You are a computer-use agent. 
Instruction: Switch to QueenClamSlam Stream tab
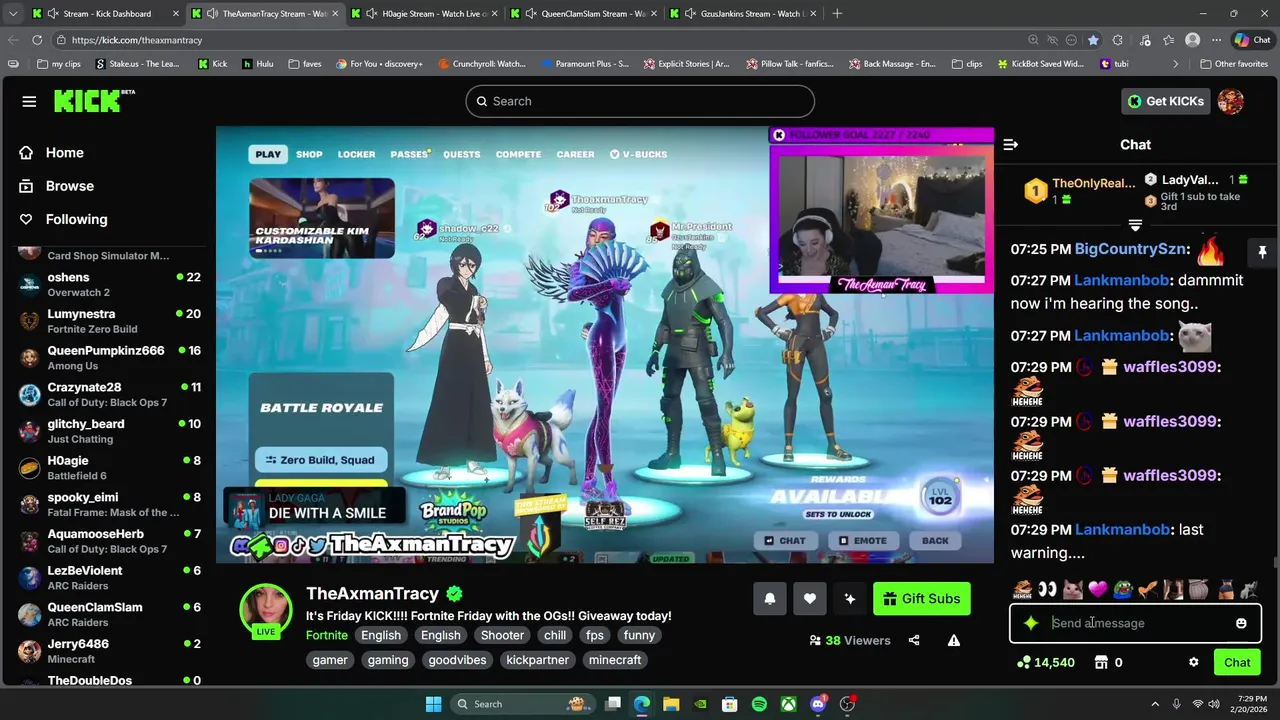pos(585,14)
